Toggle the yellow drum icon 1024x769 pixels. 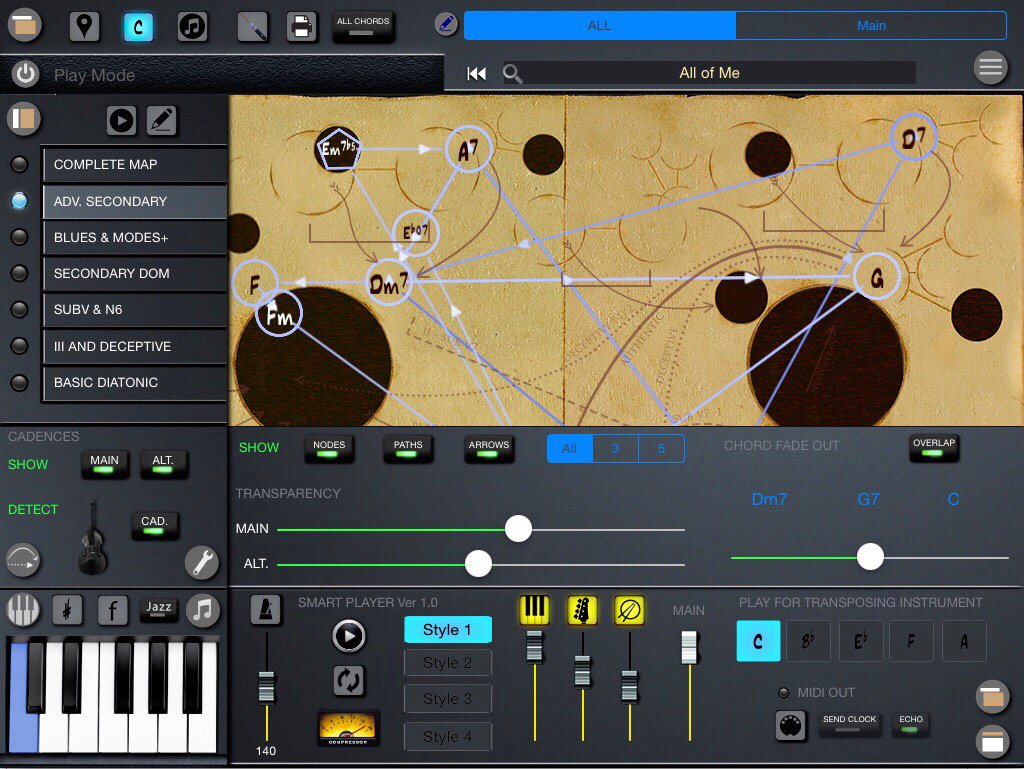(x=630, y=610)
